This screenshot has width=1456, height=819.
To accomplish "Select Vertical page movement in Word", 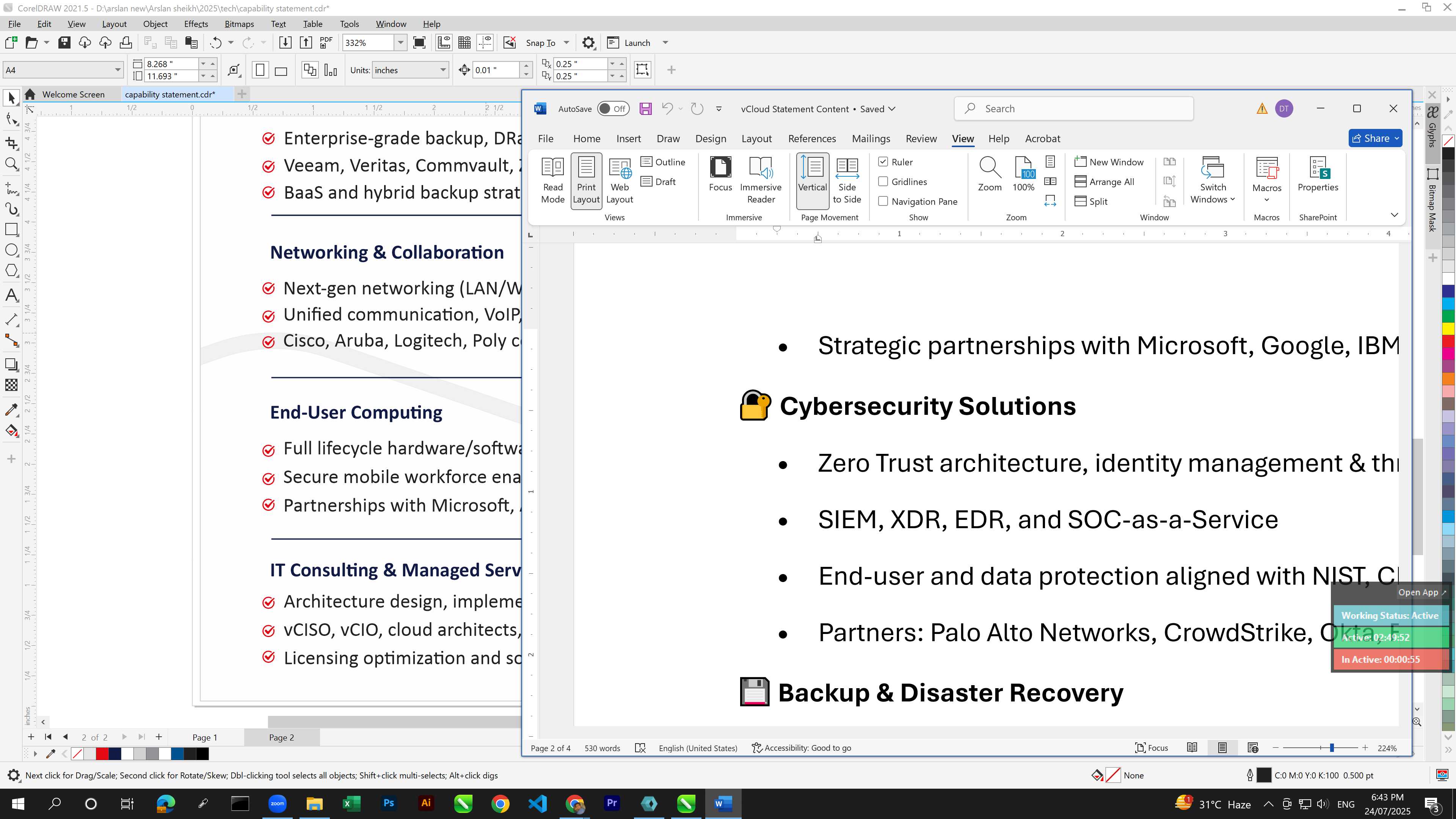I will pyautogui.click(x=813, y=180).
